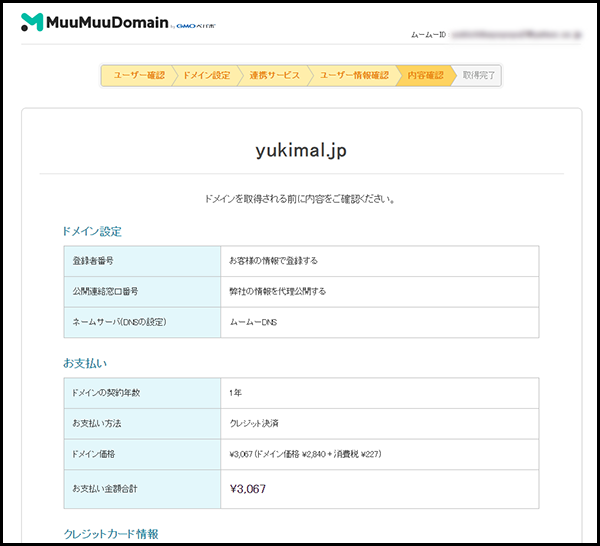Screen dimensions: 600x546
Task: Click the 1年 contract years value
Action: (236, 393)
